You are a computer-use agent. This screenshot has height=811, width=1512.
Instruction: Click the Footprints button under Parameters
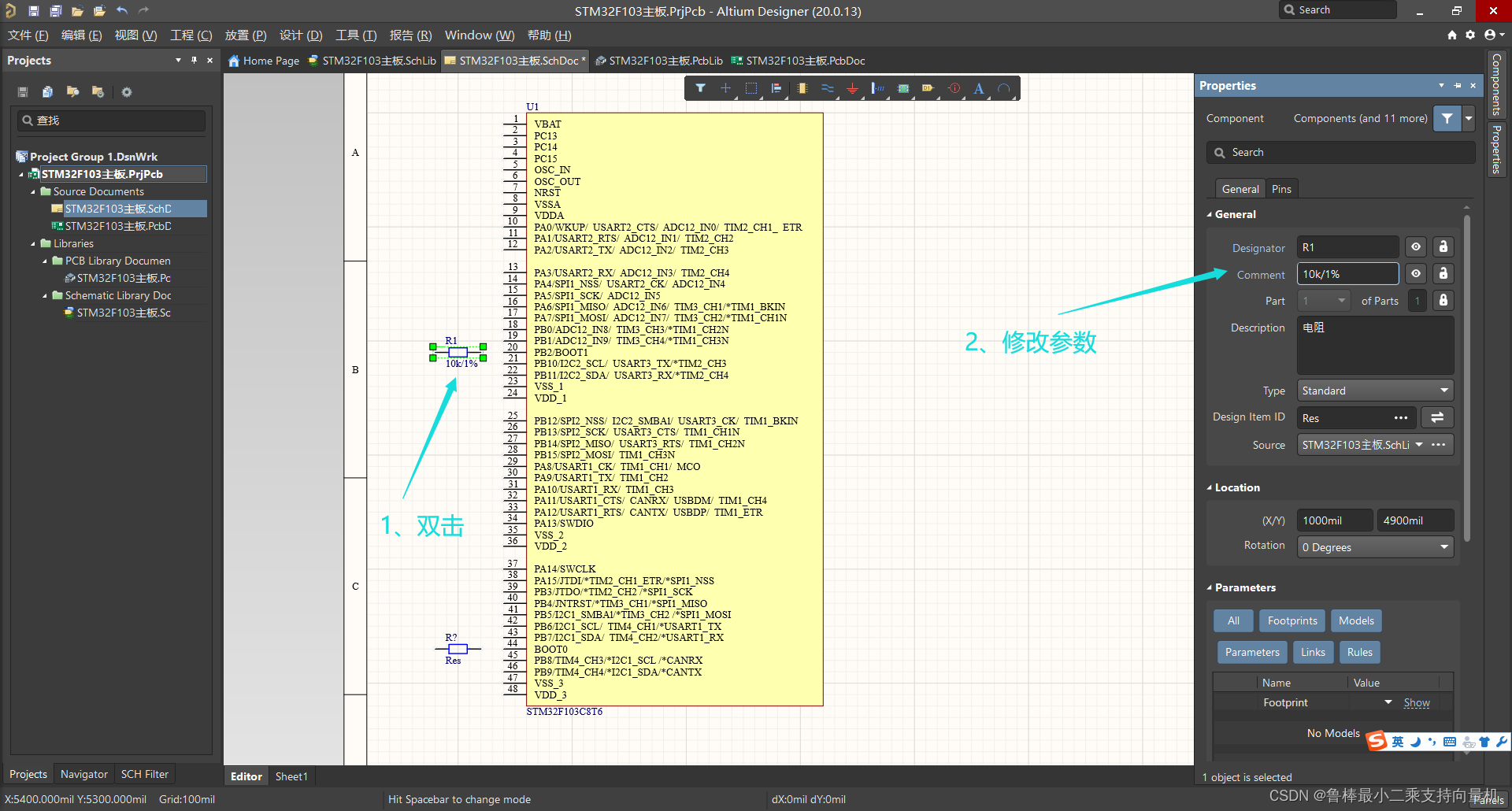(1291, 620)
